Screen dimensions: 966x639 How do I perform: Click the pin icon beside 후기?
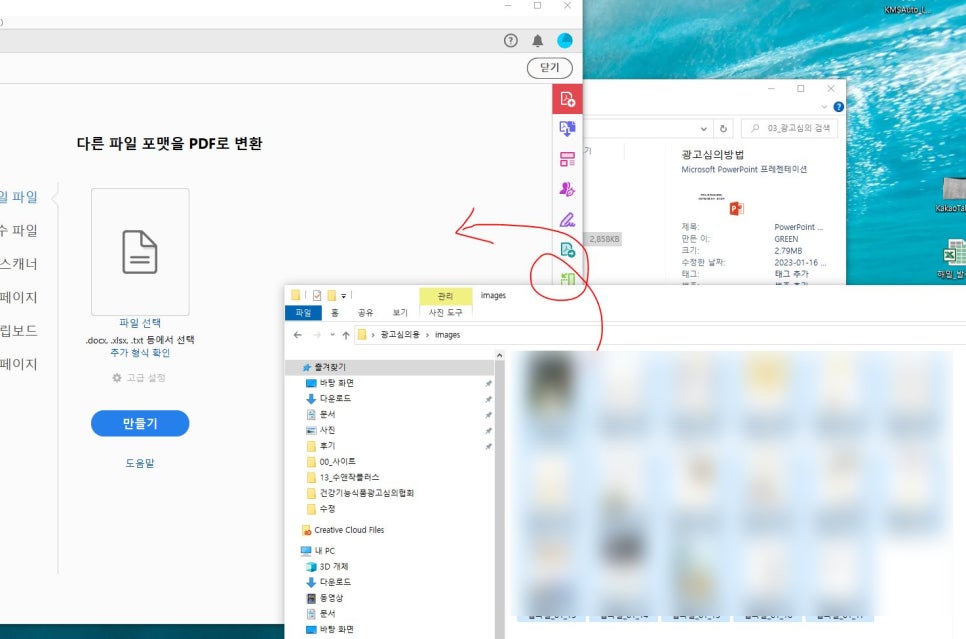point(488,446)
